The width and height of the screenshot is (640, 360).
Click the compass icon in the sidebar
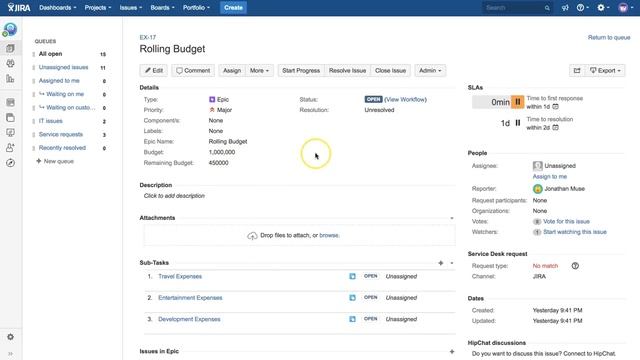(10, 163)
